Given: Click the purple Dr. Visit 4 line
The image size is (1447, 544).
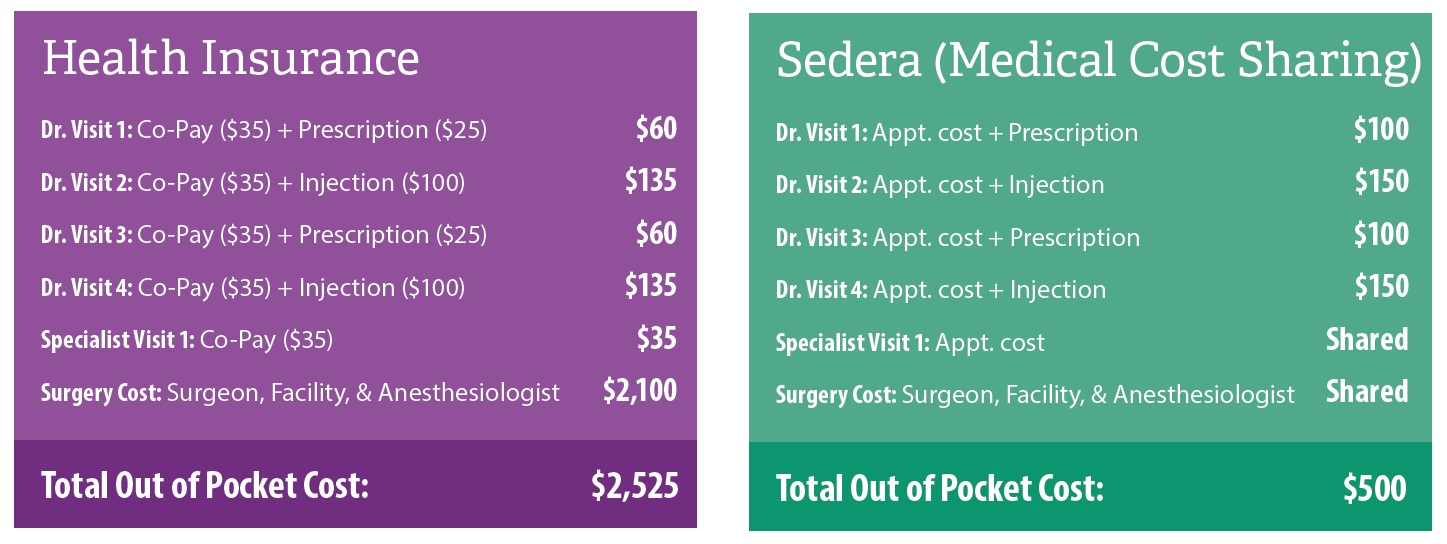Looking at the screenshot, I should pyautogui.click(x=252, y=288).
